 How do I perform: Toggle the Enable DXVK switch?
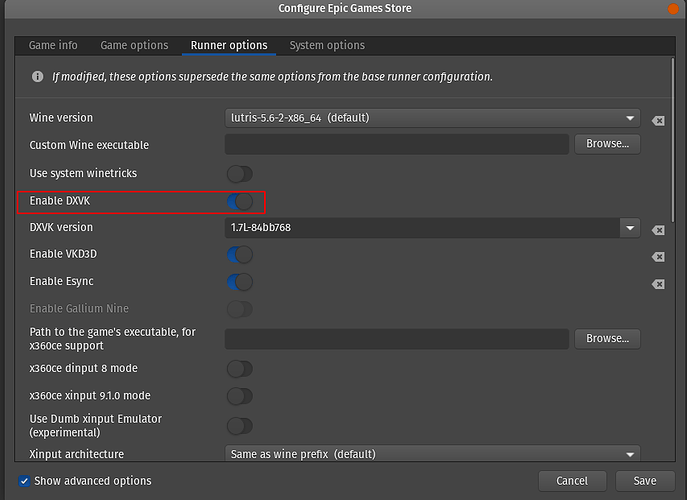(x=240, y=202)
